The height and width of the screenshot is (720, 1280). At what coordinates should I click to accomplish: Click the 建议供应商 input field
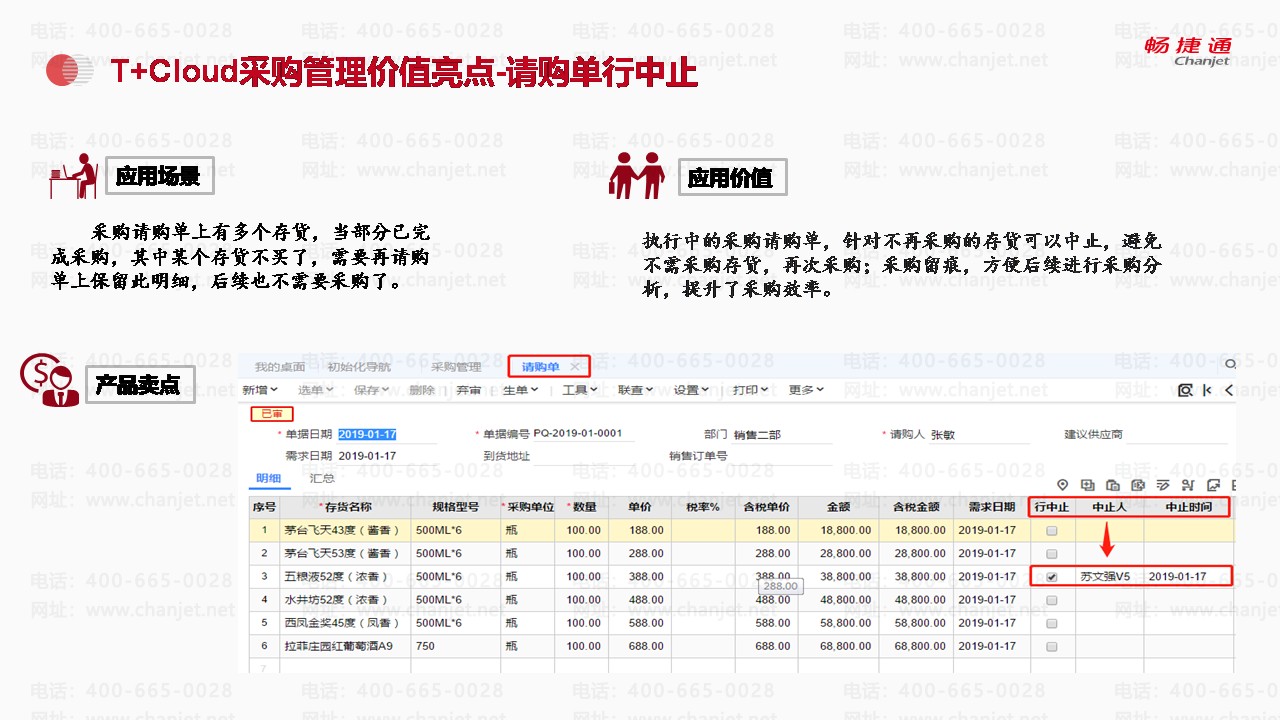1178,435
